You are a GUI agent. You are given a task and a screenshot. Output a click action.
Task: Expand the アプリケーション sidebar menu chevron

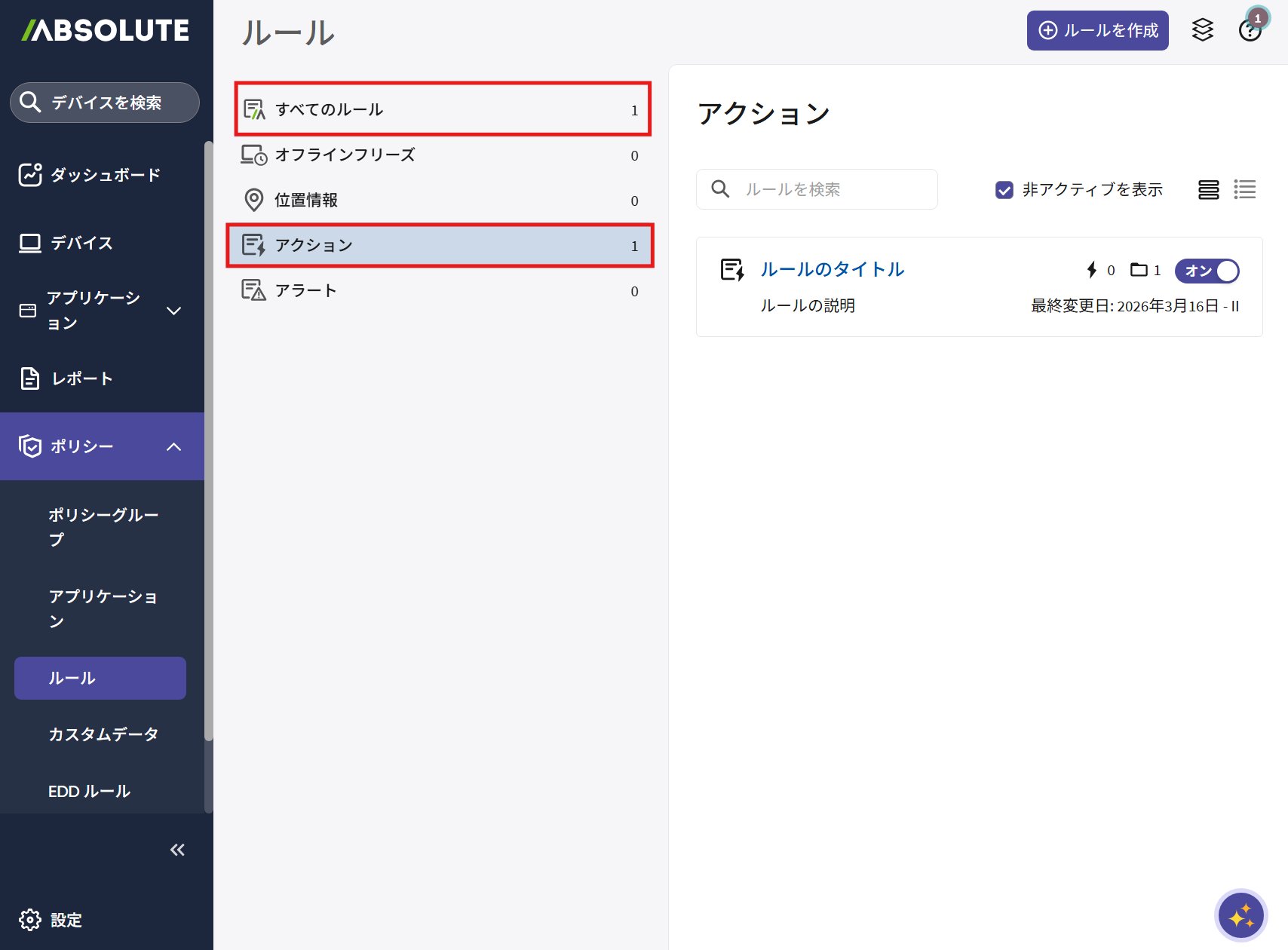point(173,311)
